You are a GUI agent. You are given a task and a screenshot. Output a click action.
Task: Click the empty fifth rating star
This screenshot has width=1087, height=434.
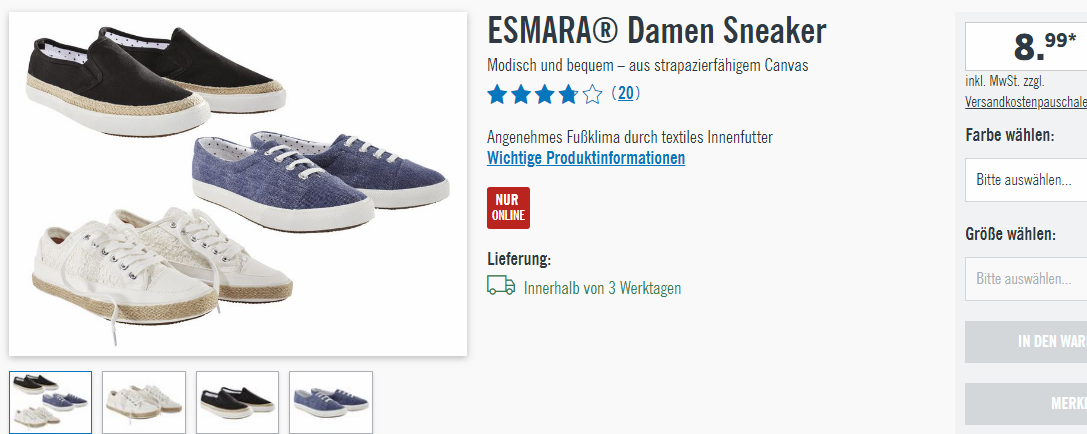pos(592,94)
